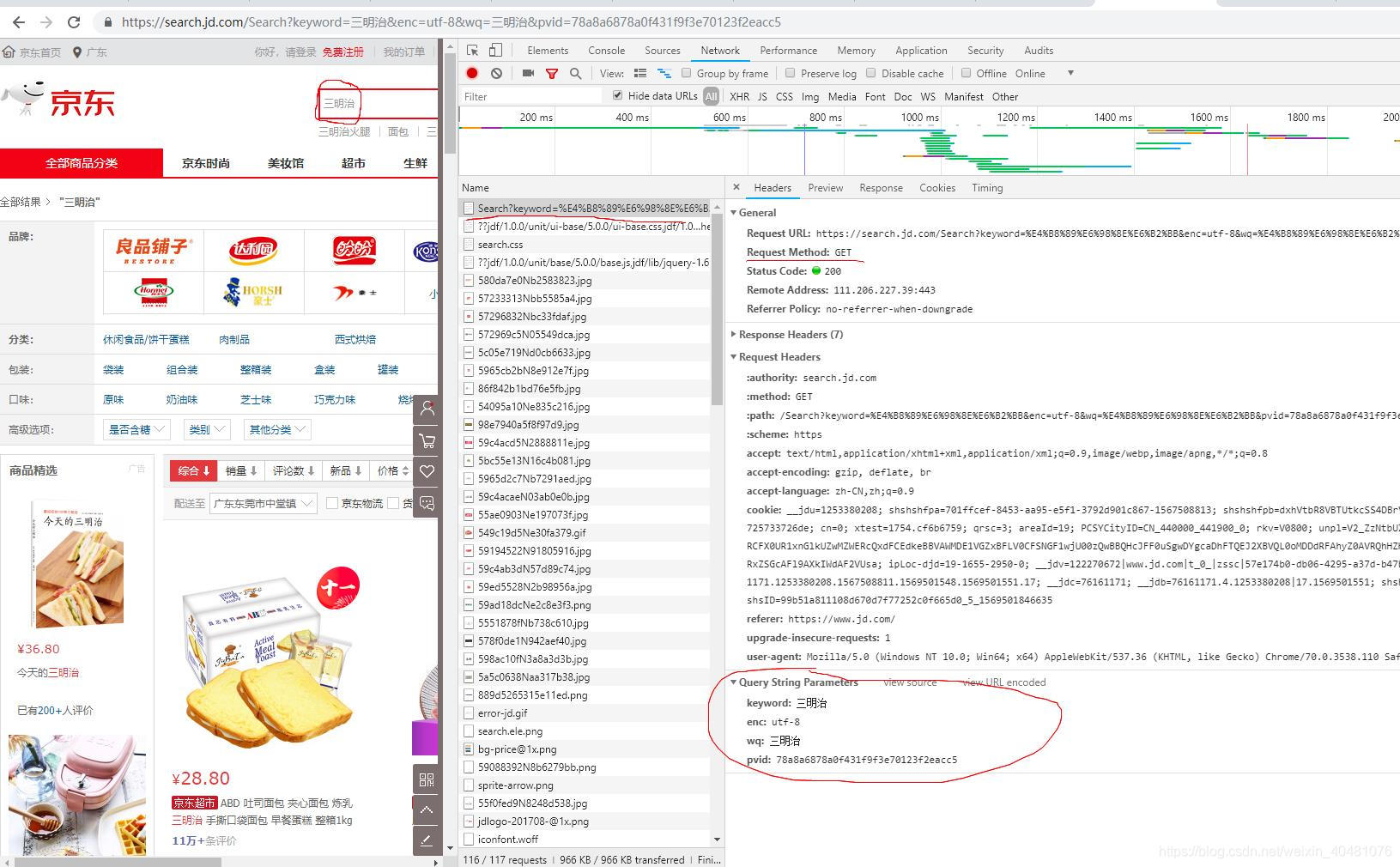Capture screenshots camera icon in Network toolbar
Viewport: 1400px width, 867px height.
coord(528,73)
